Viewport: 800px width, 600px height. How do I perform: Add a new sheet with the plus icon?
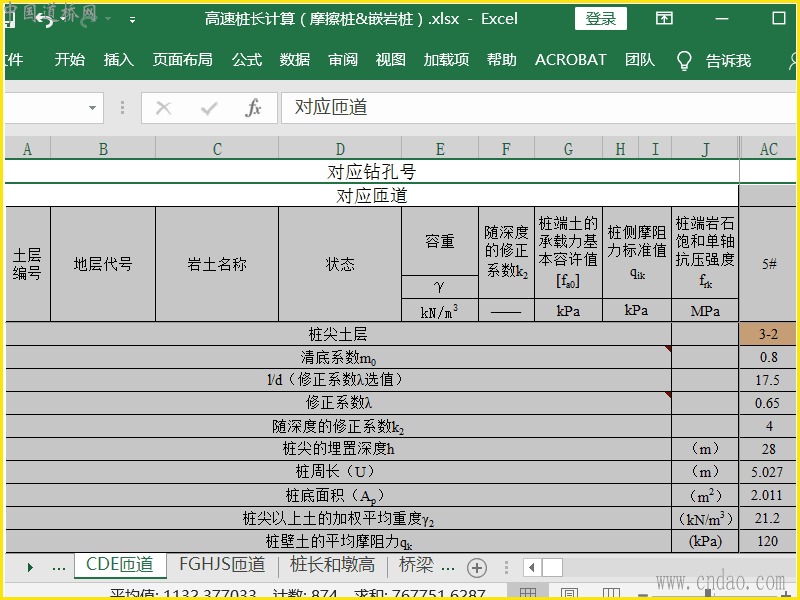click(x=477, y=567)
